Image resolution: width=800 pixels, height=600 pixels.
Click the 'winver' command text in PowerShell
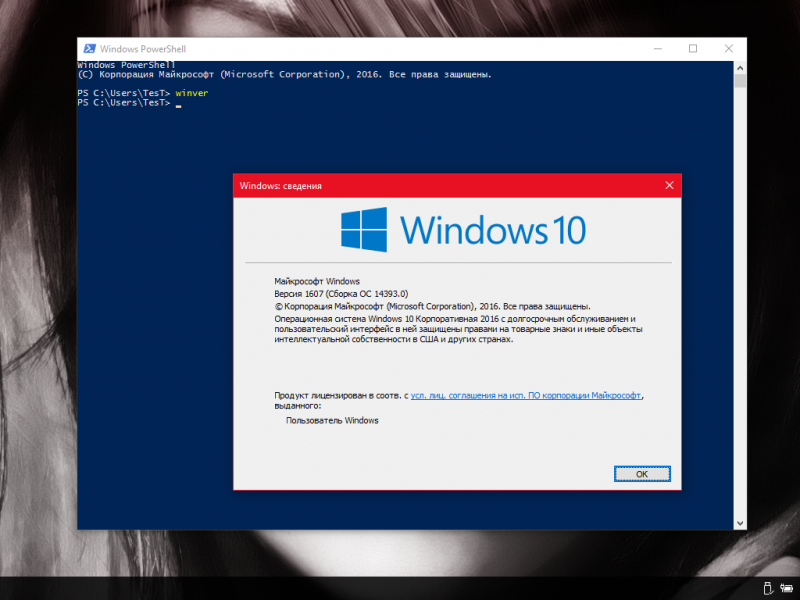192,93
